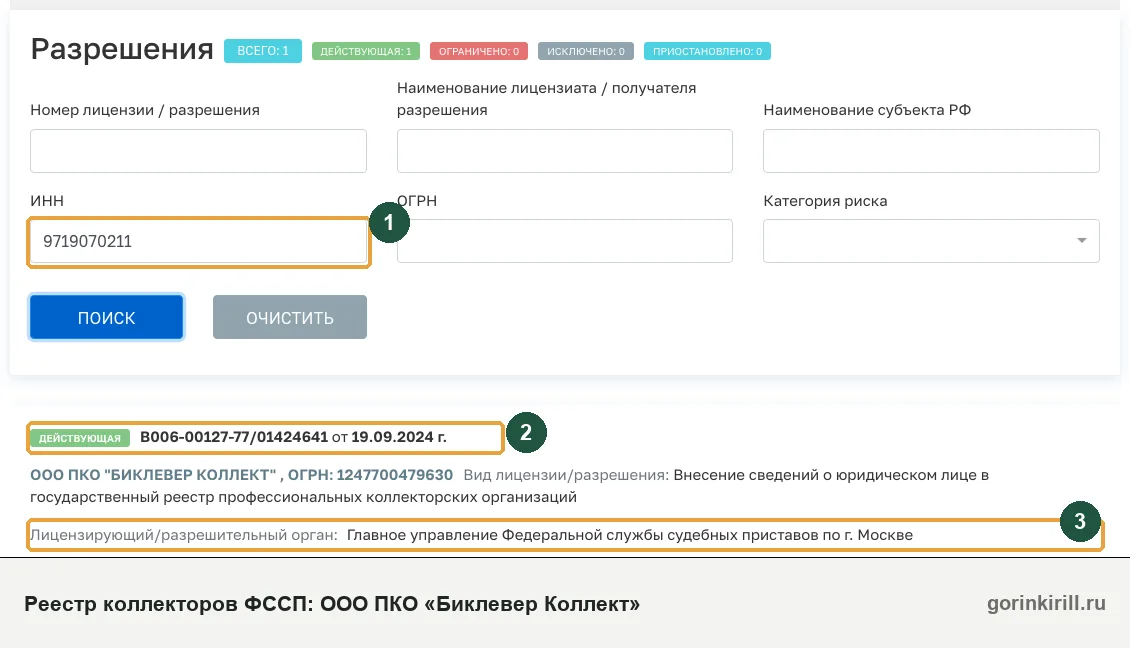Image resolution: width=1130 pixels, height=648 pixels.
Task: Click the ДЕЙСТВУЮЩАЯ status label in the result
Action: (80, 438)
